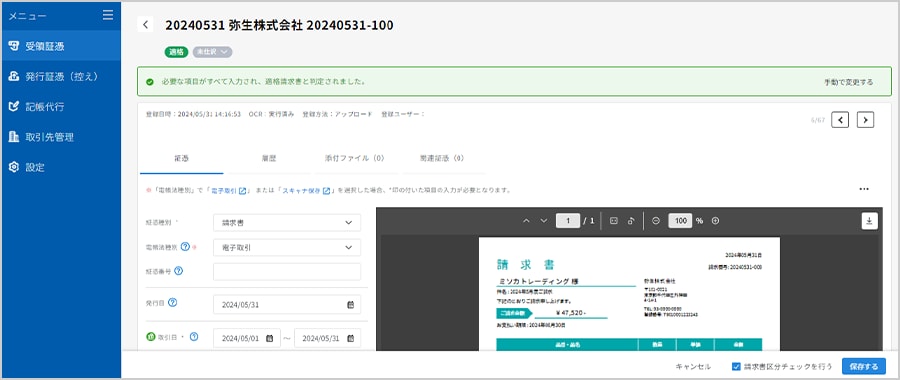Click 手動で変更する in the green banner

[x=848, y=82]
